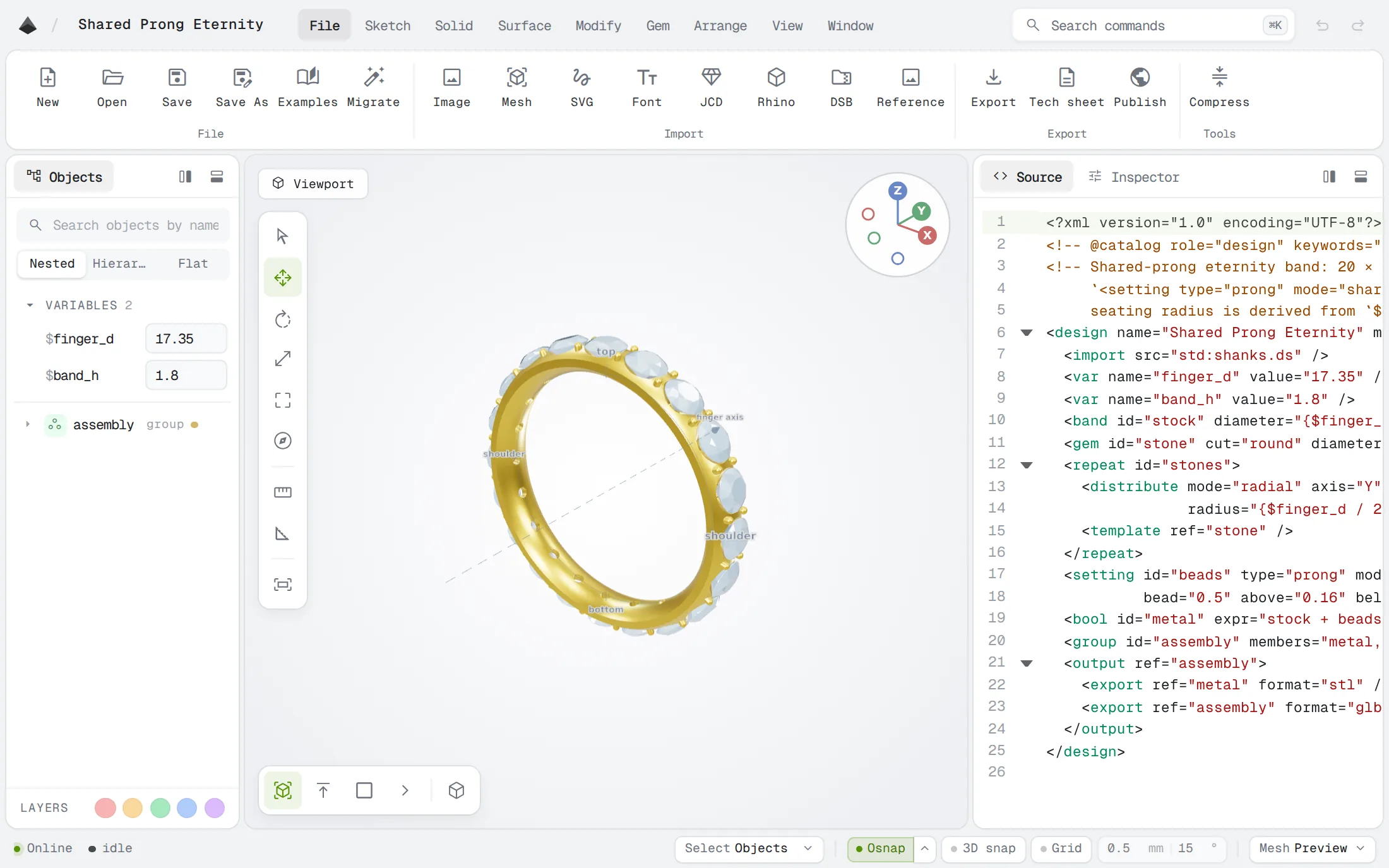Screen dimensions: 1389x868
Task: Open the Mesh Preview dropdown
Action: [x=1312, y=848]
